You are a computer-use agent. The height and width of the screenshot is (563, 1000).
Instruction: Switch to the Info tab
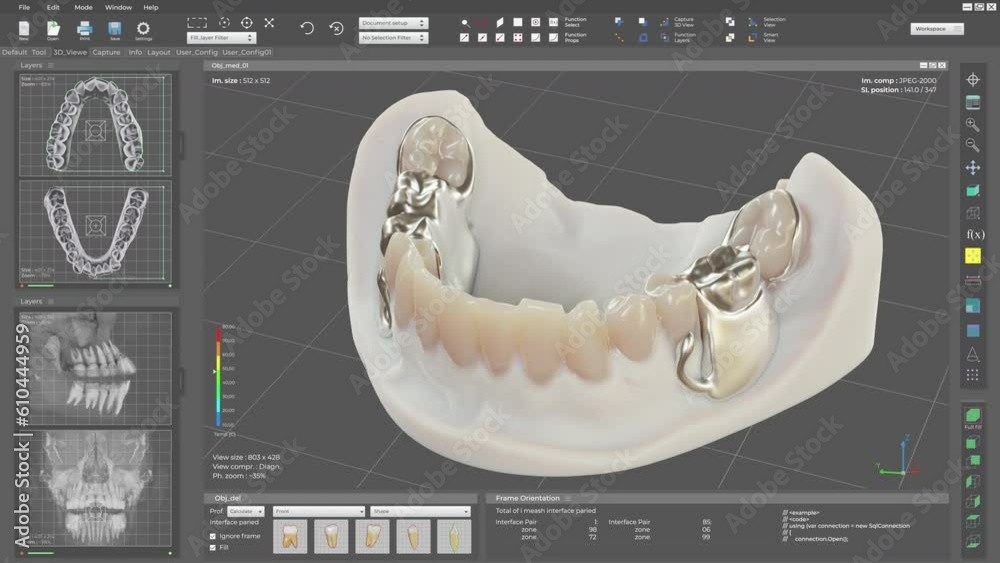[x=135, y=52]
